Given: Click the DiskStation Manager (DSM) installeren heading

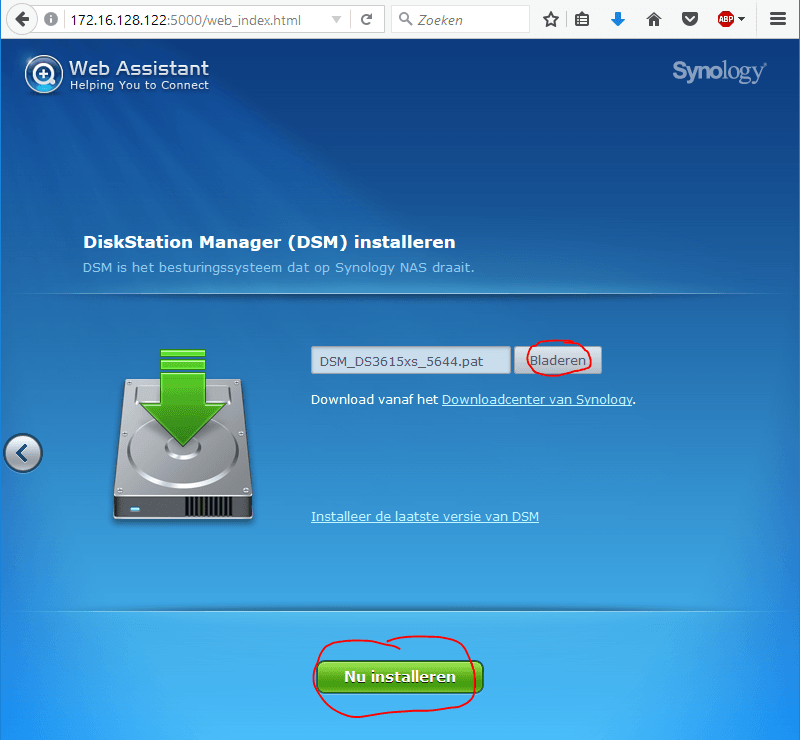Looking at the screenshot, I should pyautogui.click(x=269, y=242).
